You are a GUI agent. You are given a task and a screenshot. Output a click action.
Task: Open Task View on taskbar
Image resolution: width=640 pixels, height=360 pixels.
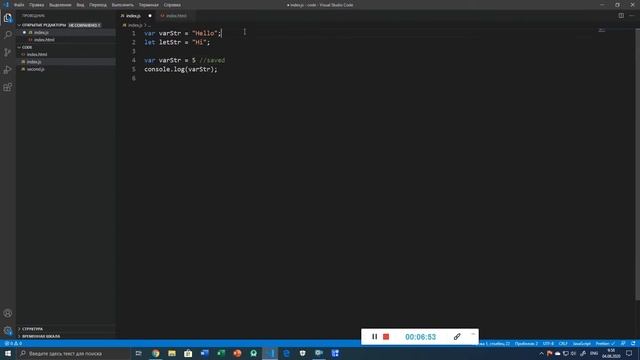tap(138, 353)
